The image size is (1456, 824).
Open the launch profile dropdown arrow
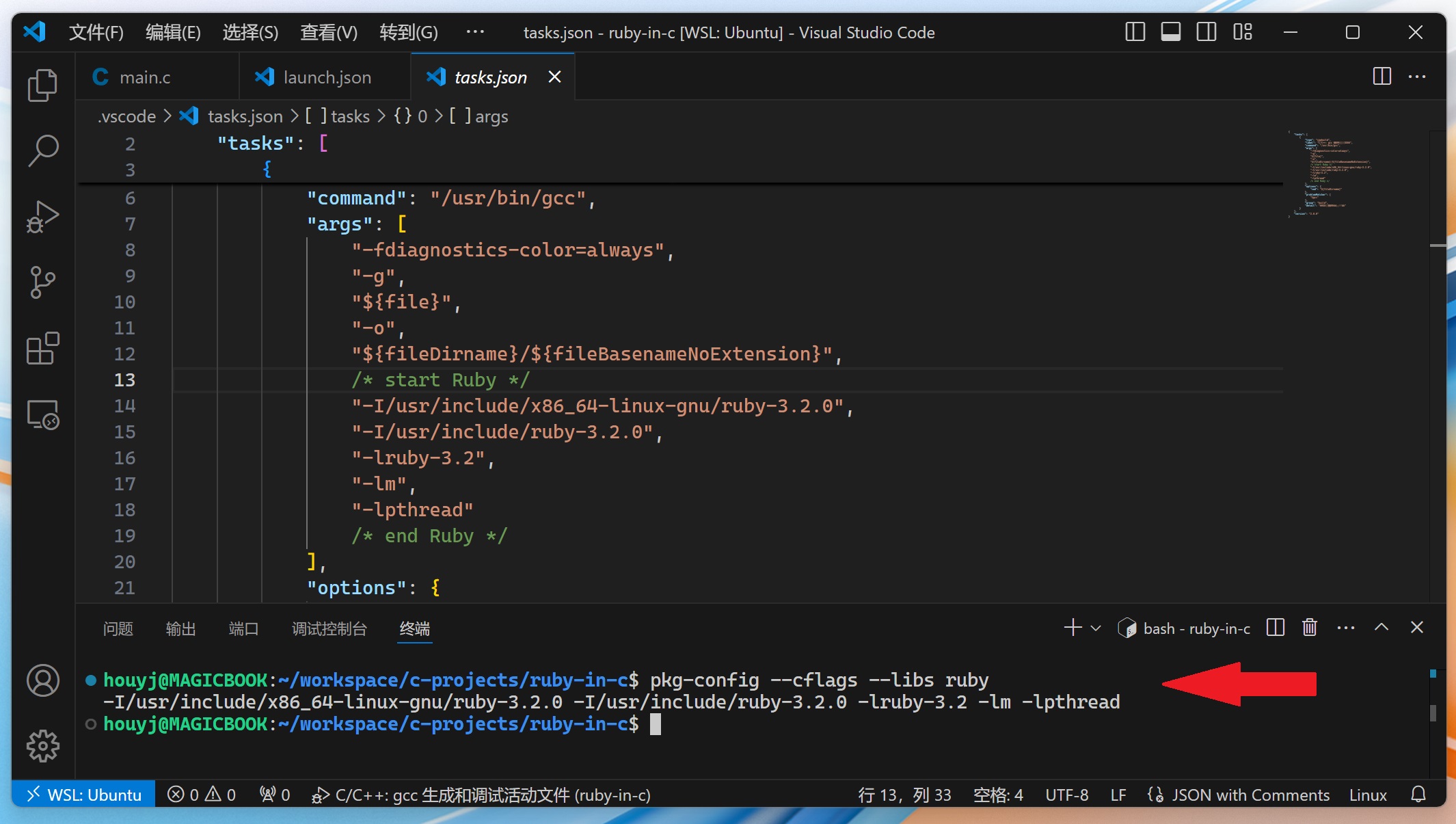click(1096, 628)
